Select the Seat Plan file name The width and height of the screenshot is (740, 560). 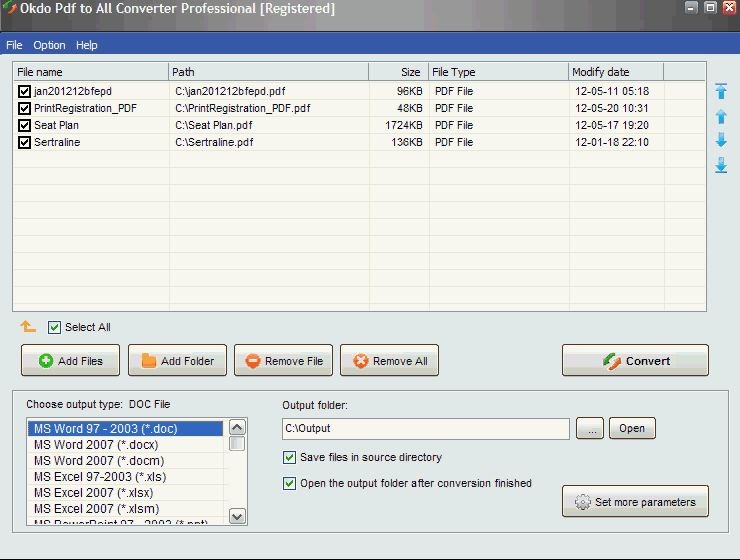point(56,125)
